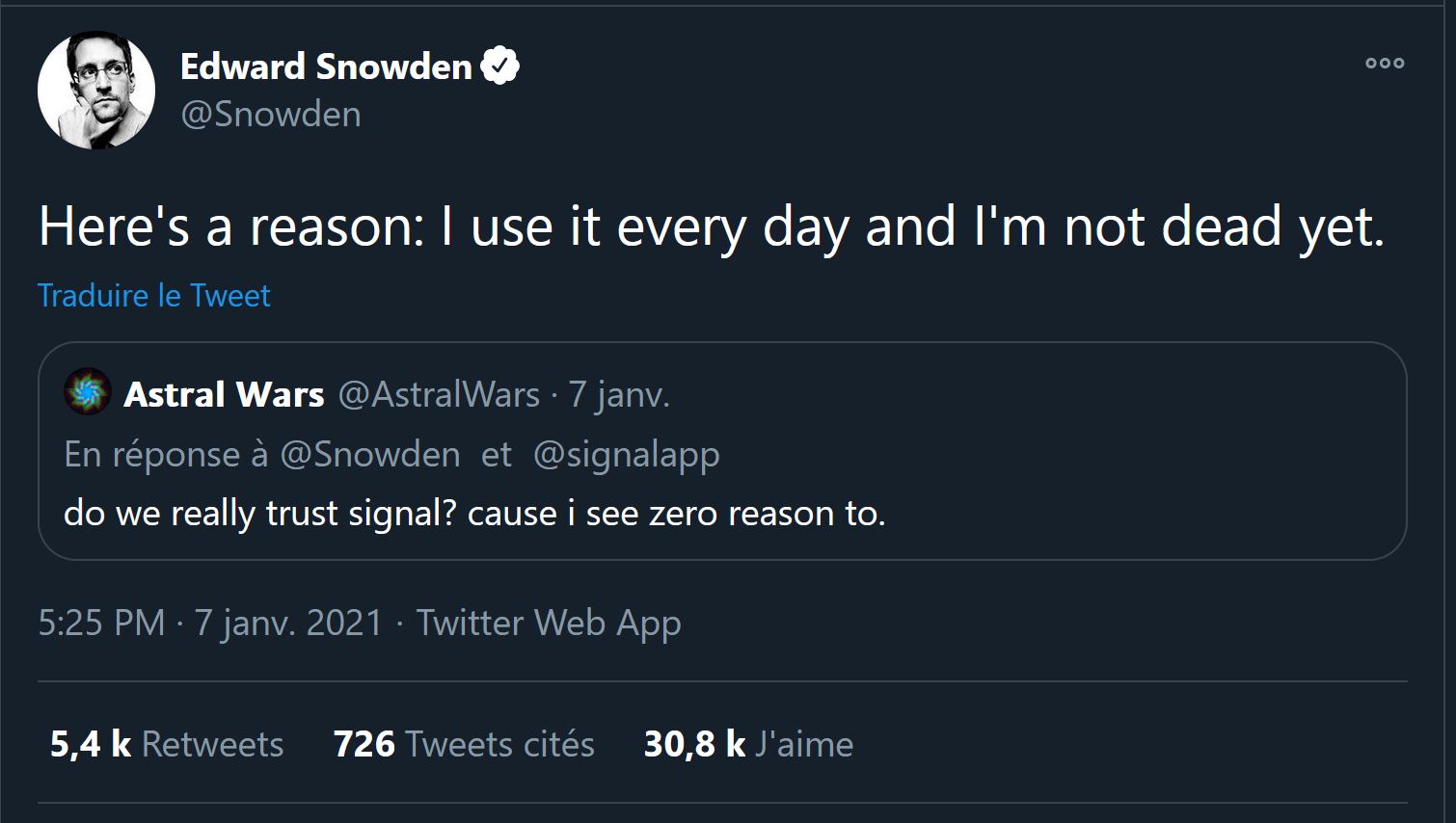1456x823 pixels.
Task: Open the three-dot more options menu
Action: click(1384, 64)
